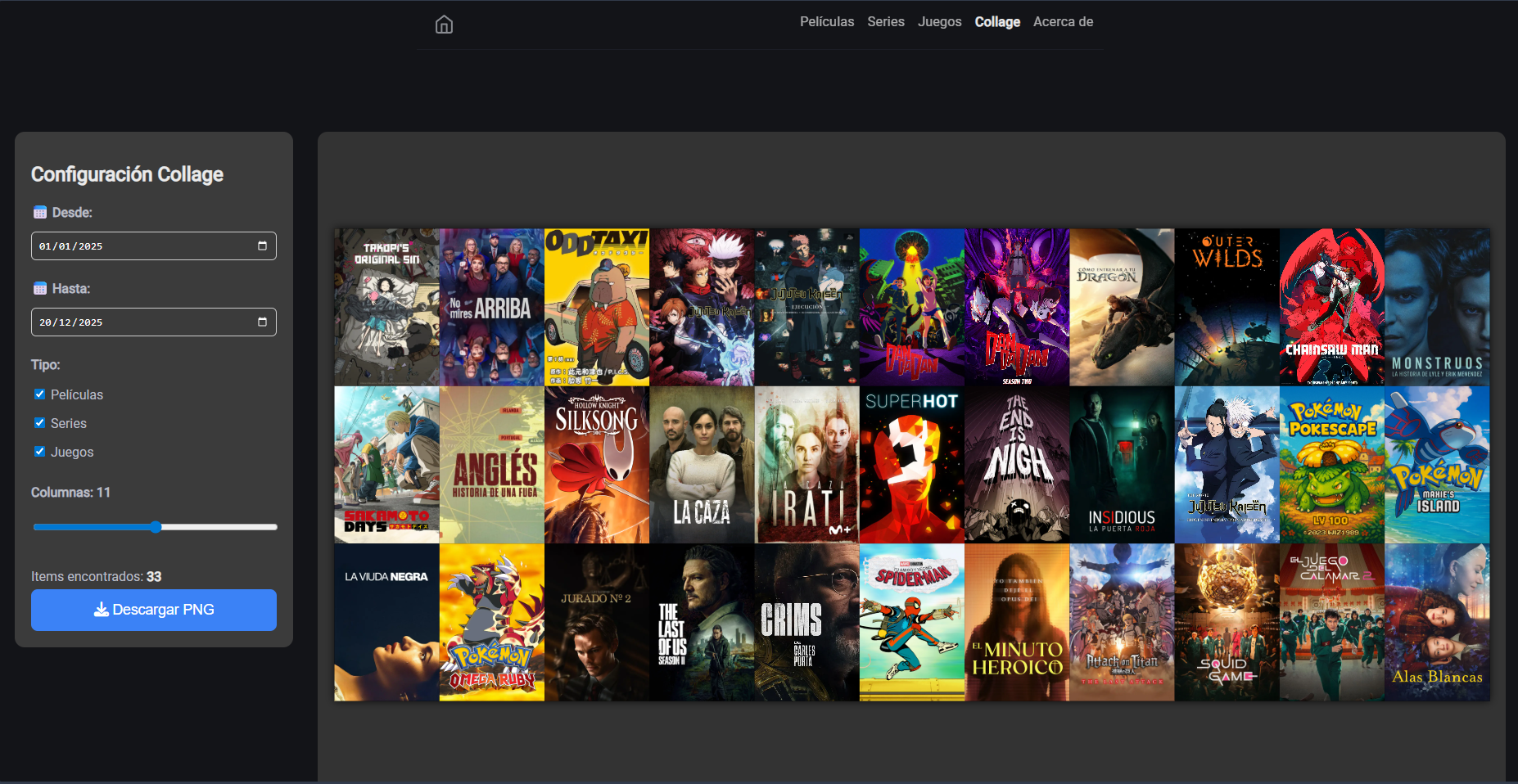The image size is (1518, 784).
Task: Open the Outer Wilds poster
Action: (x=1227, y=307)
